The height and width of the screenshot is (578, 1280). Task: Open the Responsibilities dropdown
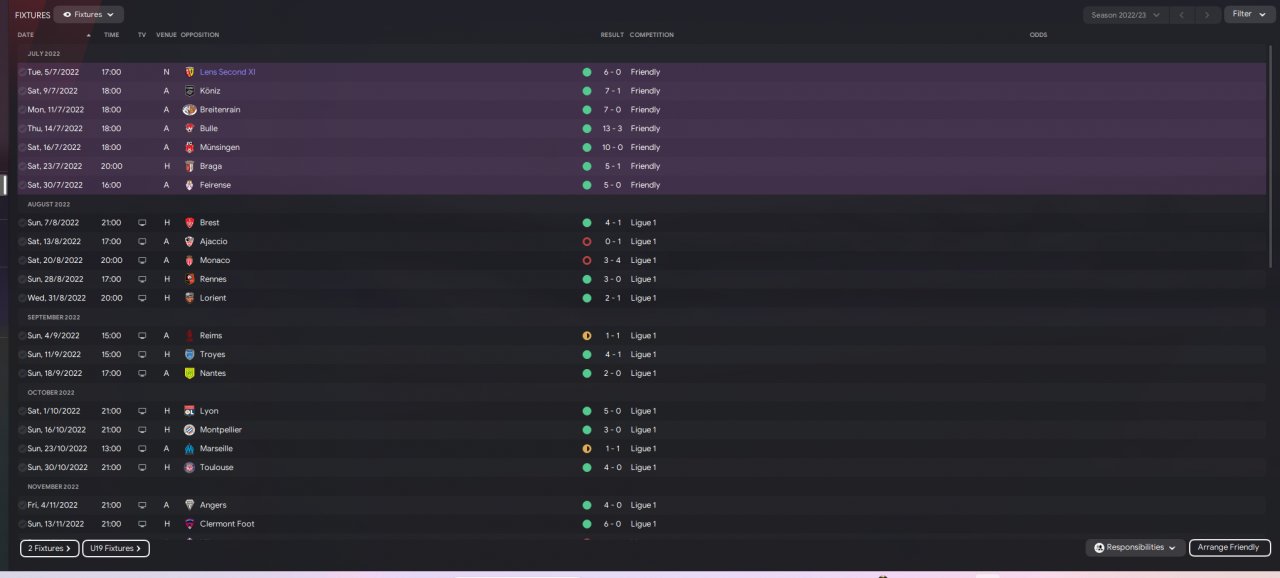point(1135,548)
